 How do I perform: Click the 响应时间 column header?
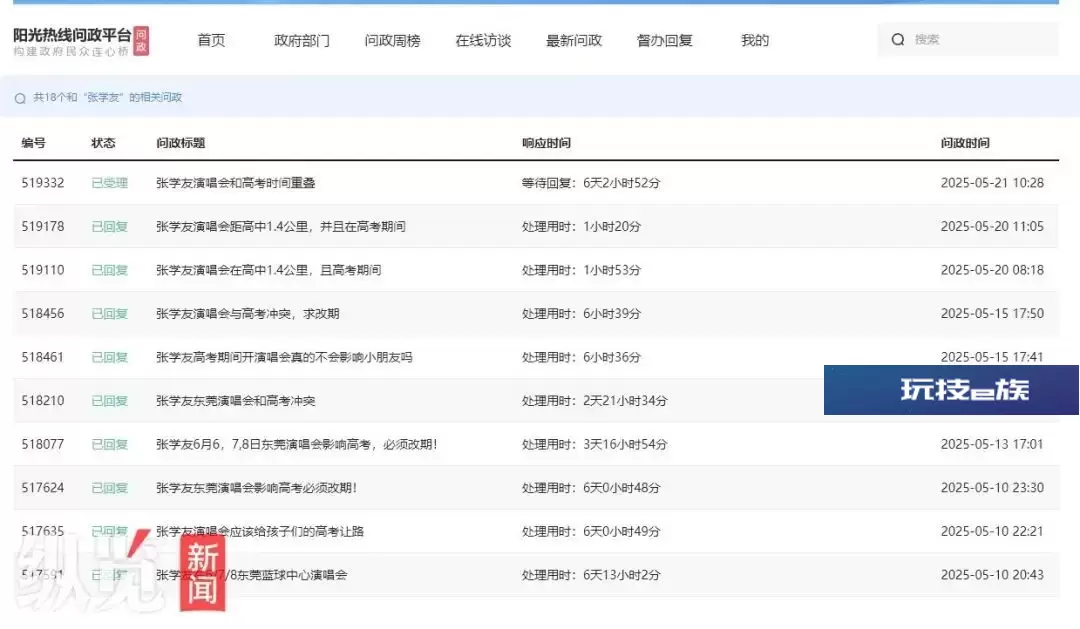[546, 143]
